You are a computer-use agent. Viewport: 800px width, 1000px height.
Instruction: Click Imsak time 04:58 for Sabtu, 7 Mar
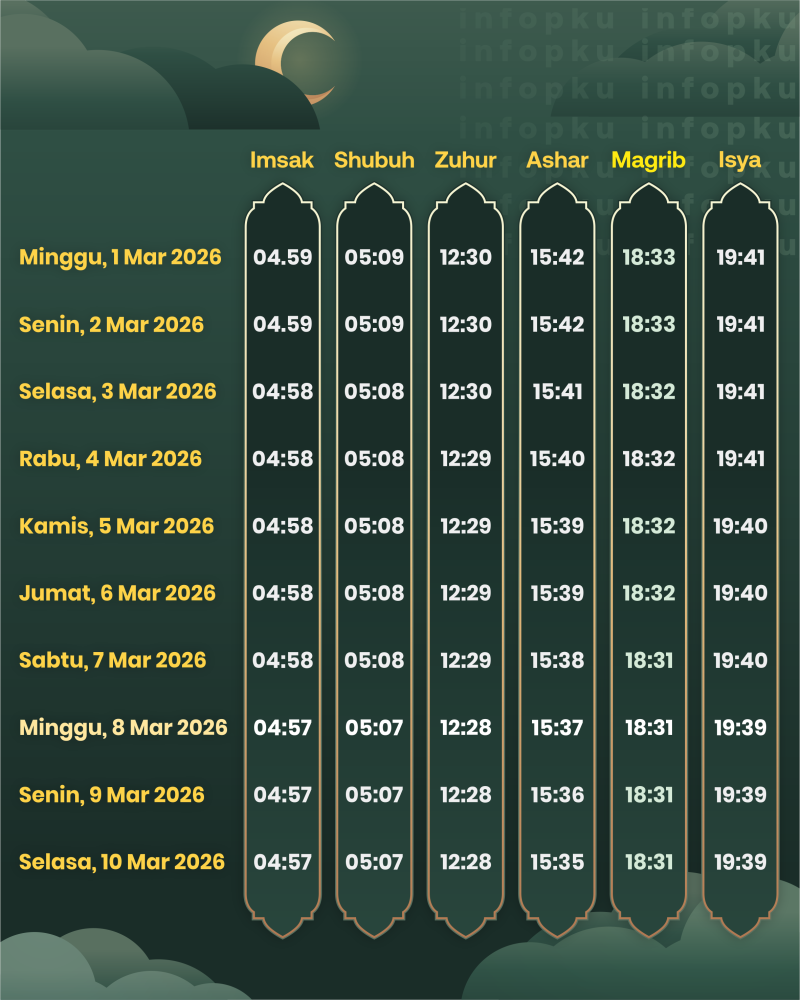point(283,660)
